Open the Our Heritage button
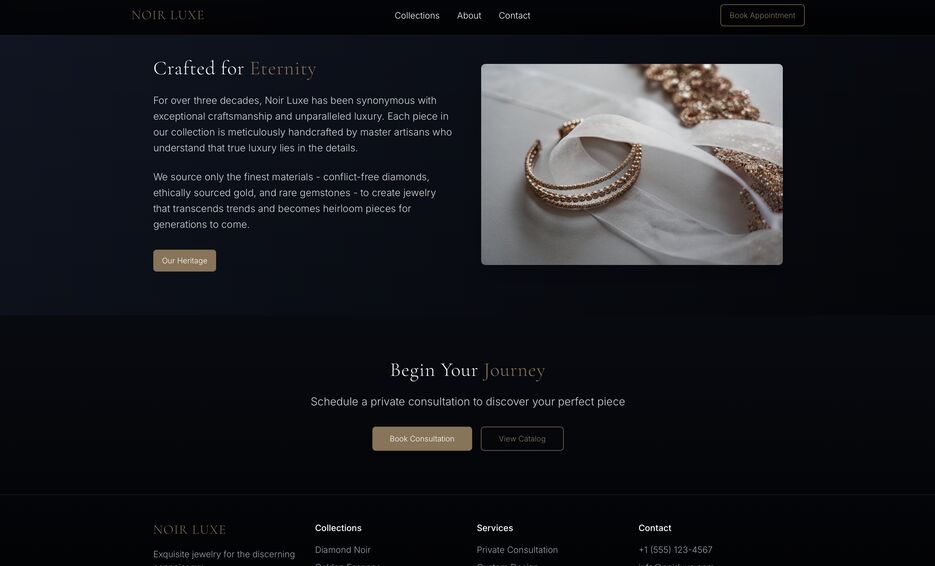The width and height of the screenshot is (935, 566). 184,261
